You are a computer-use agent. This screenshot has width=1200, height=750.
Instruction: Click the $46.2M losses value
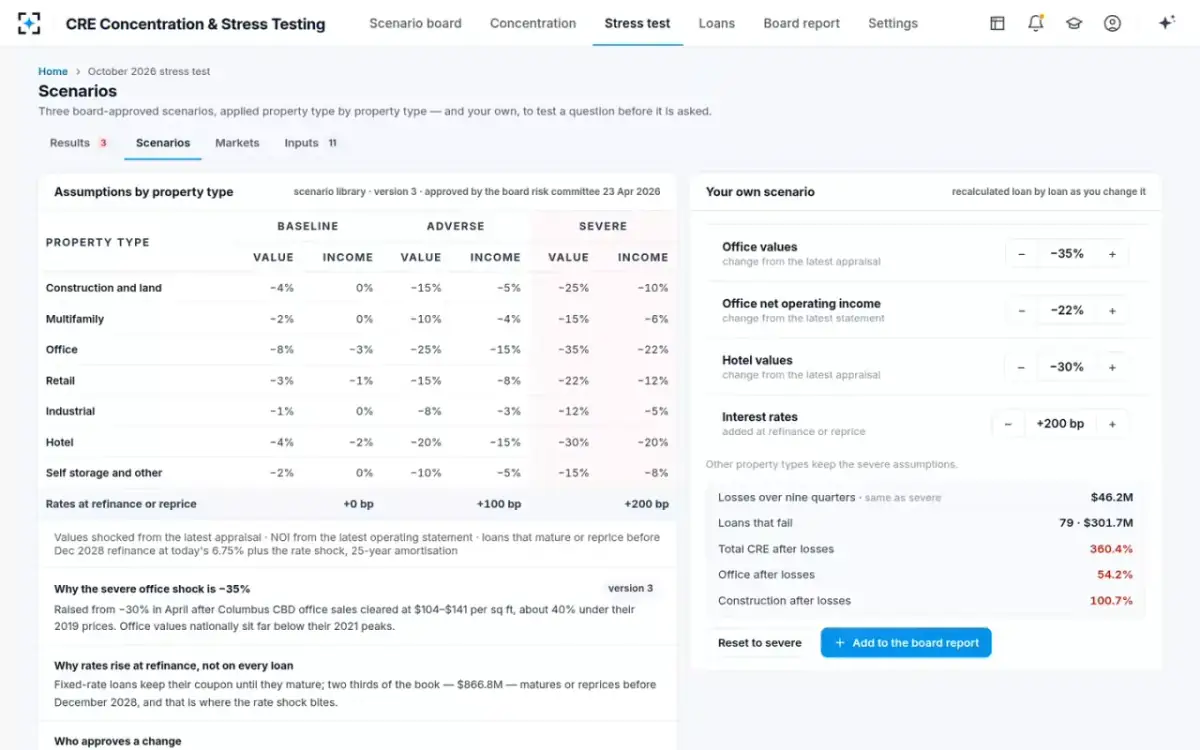coord(1112,497)
